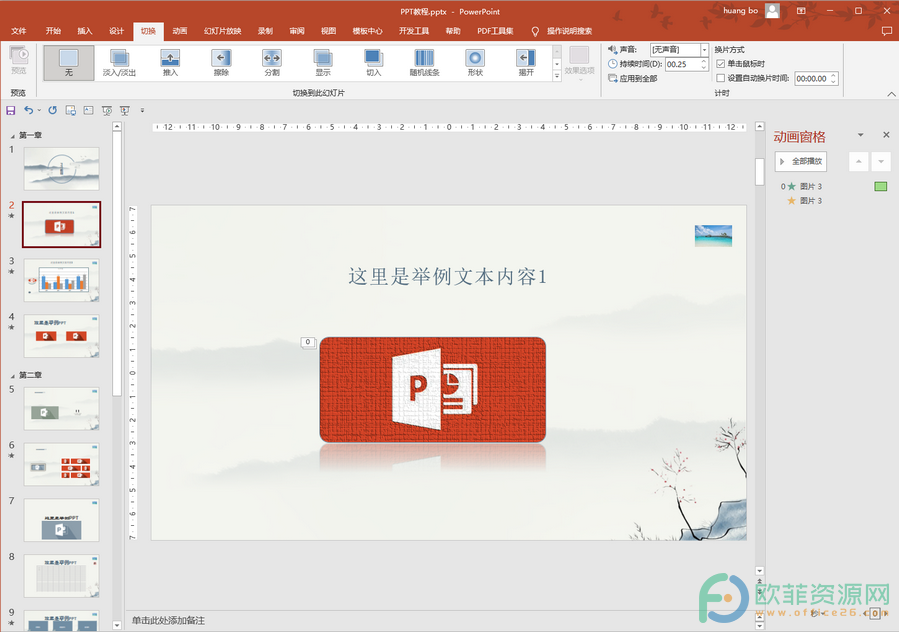Switch to the 设计 design tab

(116, 31)
